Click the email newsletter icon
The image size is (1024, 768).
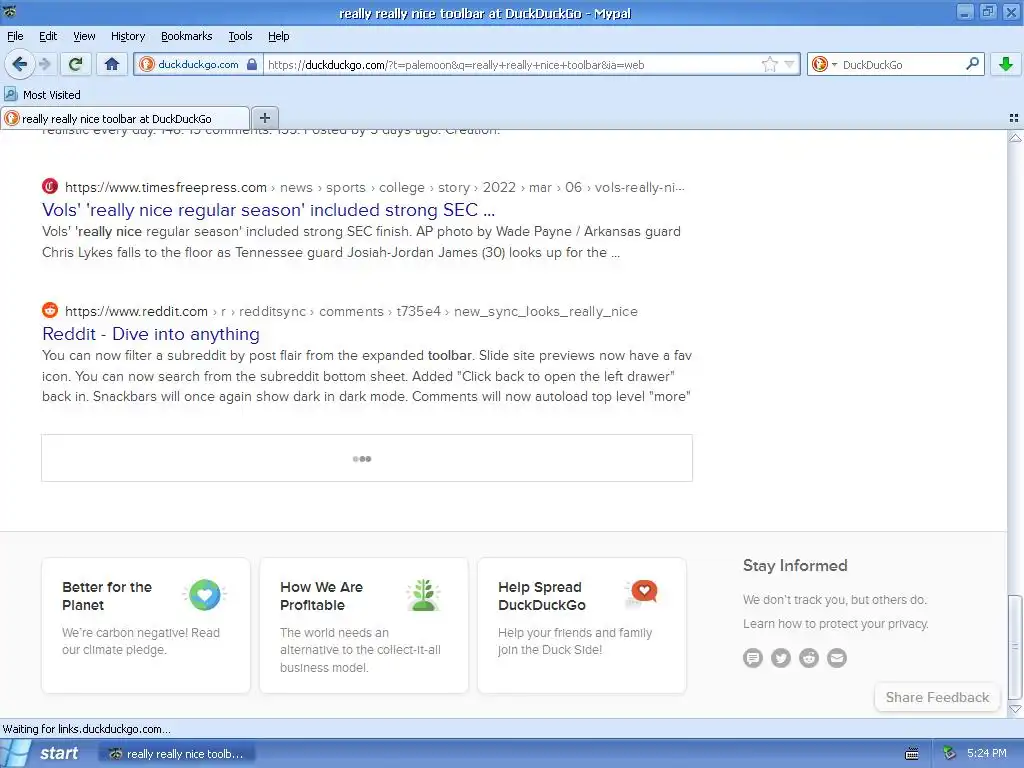click(837, 658)
